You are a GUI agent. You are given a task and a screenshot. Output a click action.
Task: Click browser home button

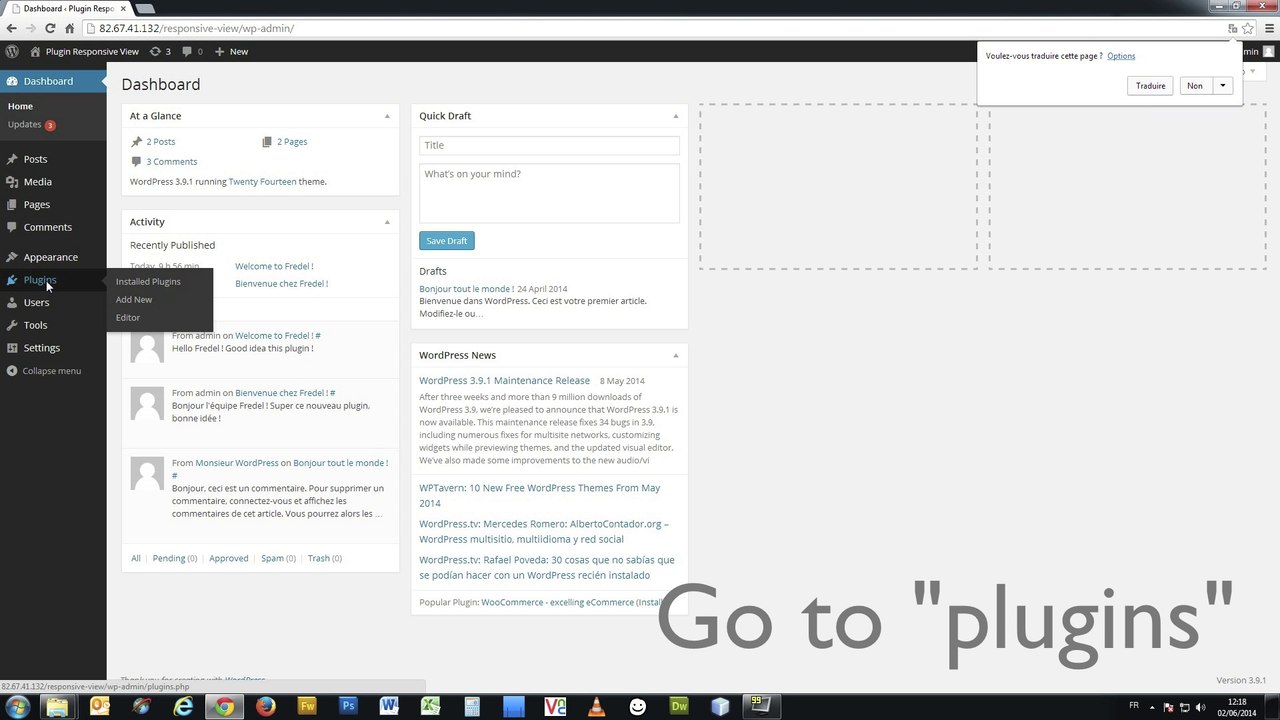(69, 28)
